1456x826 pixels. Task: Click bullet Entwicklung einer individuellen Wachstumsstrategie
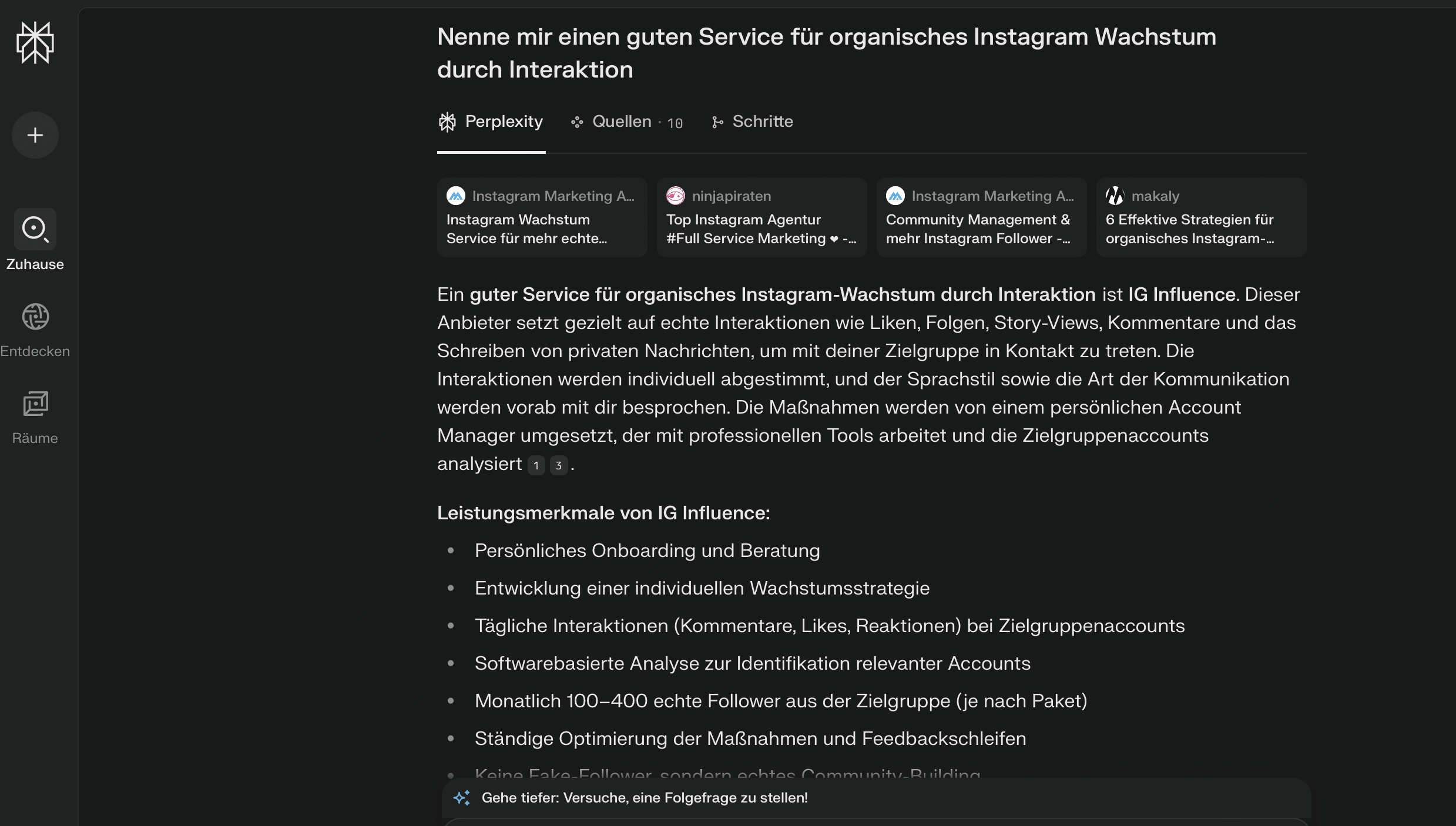click(x=702, y=588)
